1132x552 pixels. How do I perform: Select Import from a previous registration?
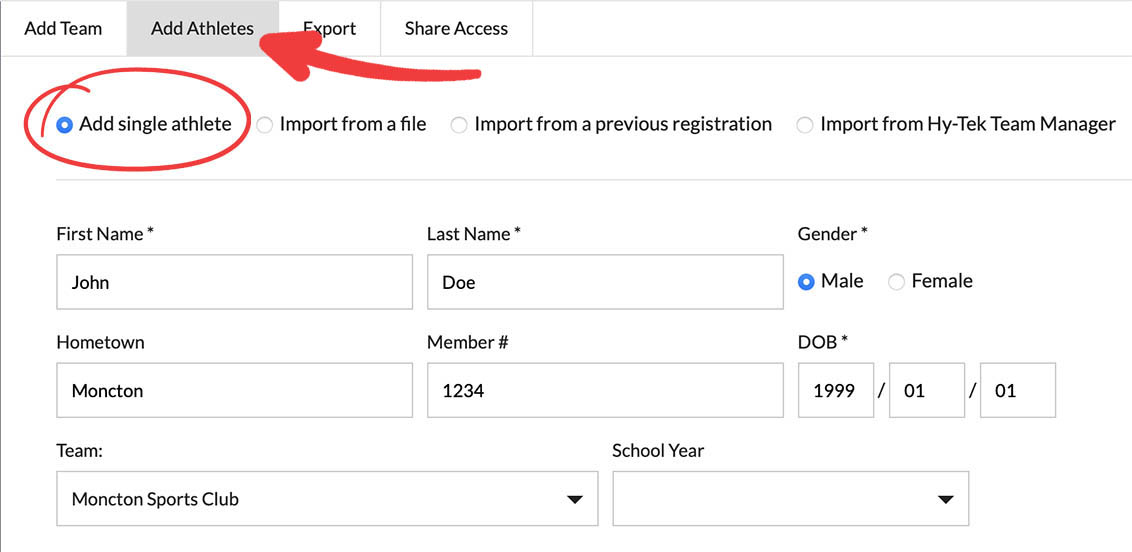pos(459,125)
